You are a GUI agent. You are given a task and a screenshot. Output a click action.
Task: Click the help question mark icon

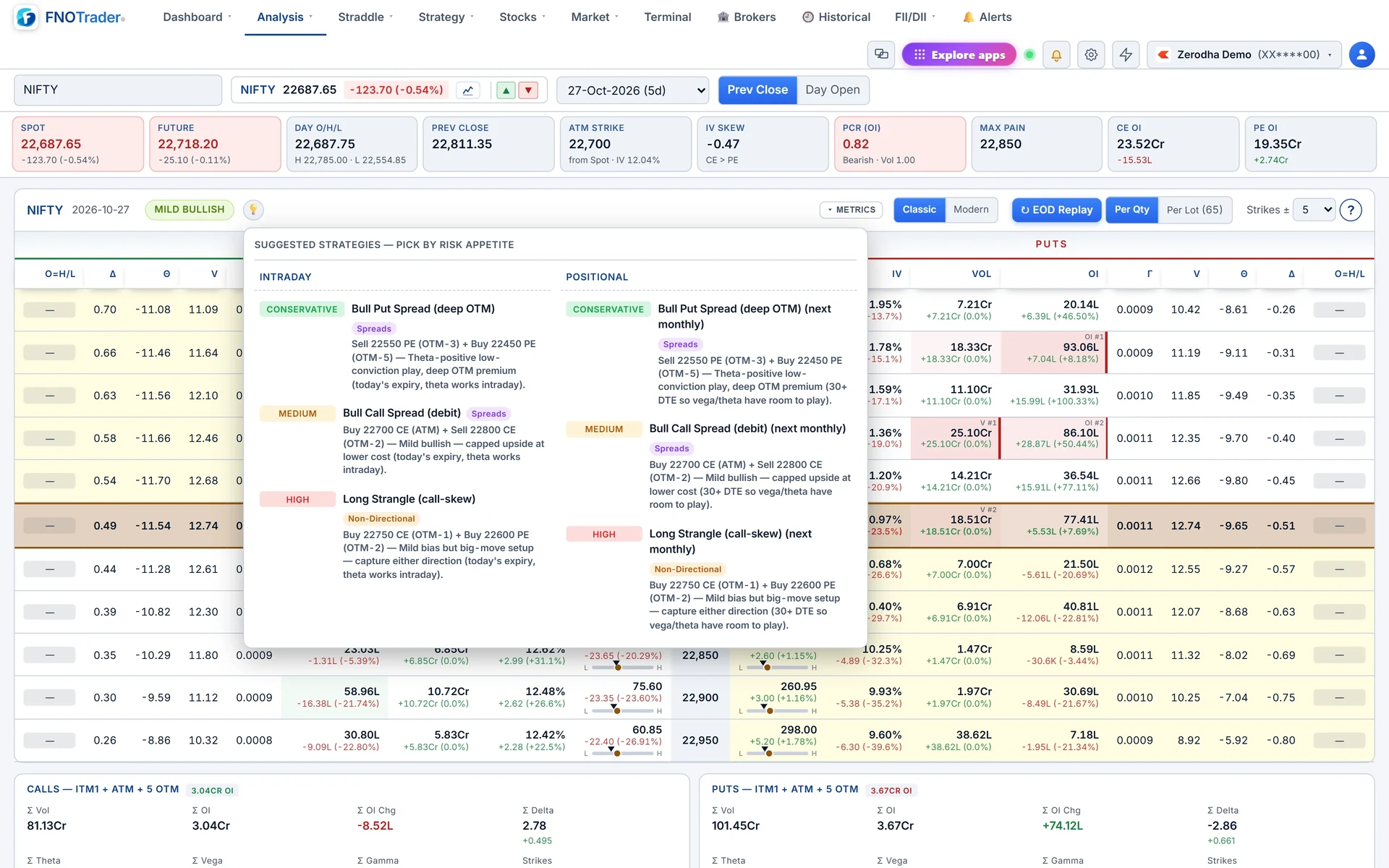click(1351, 210)
